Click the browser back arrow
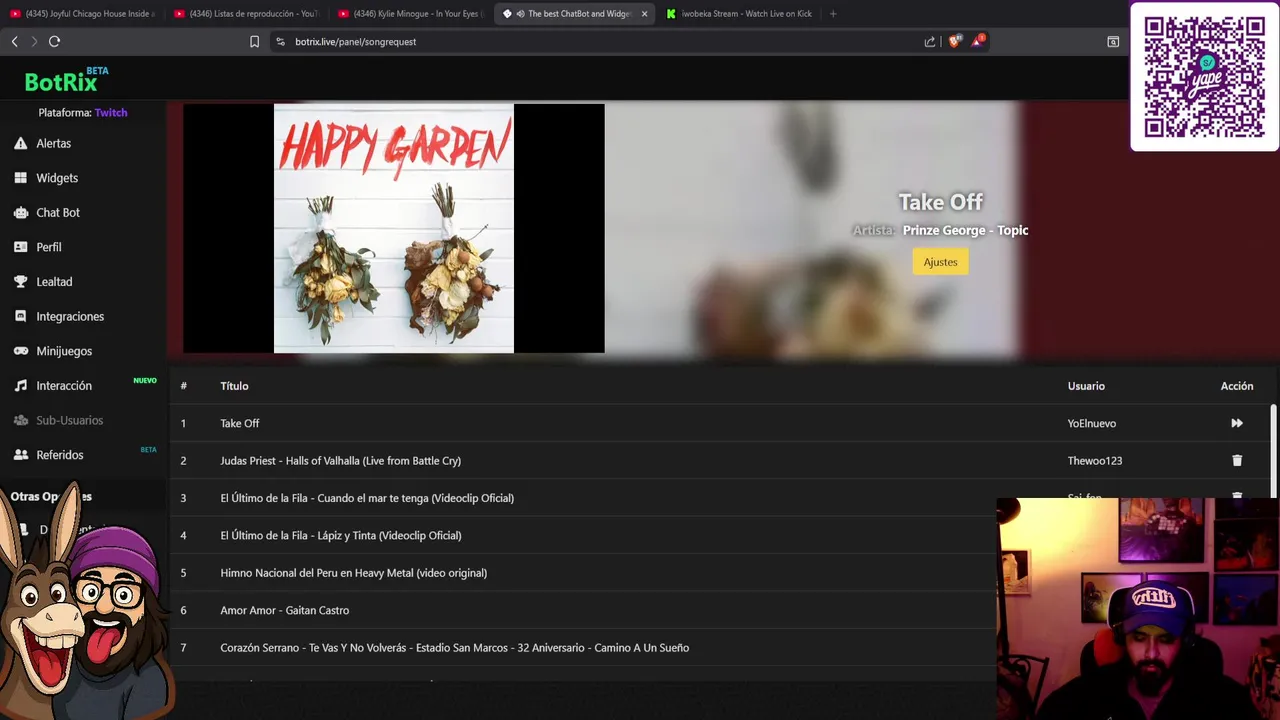The image size is (1280, 720). tap(14, 41)
